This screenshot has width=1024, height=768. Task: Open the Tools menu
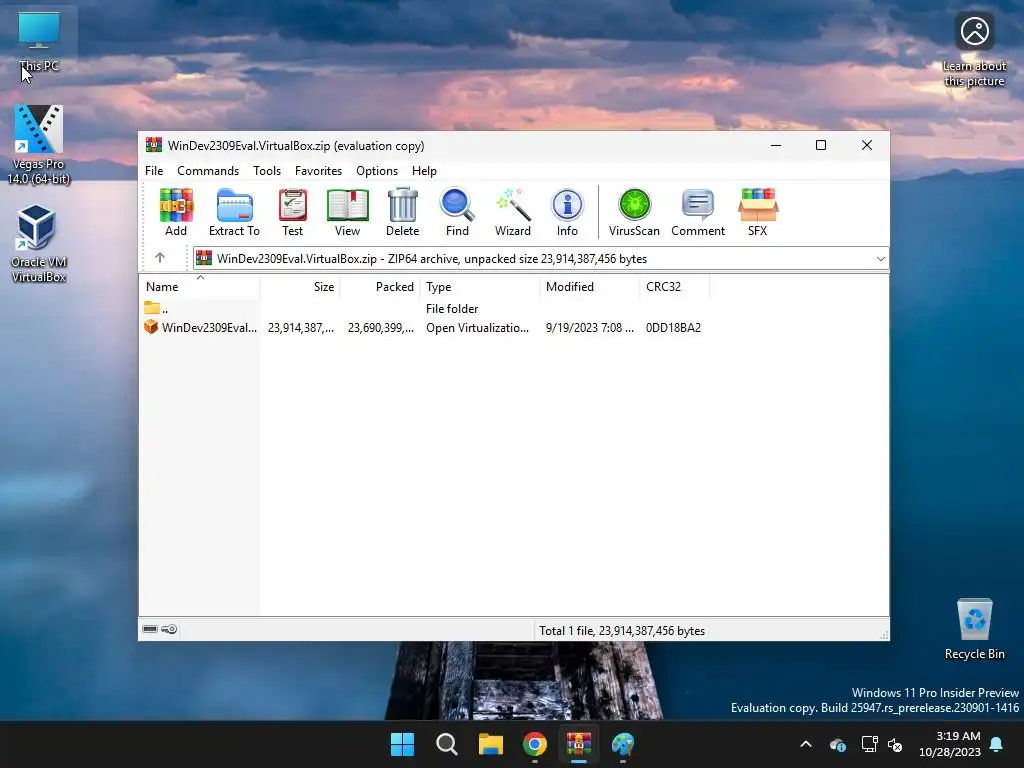pos(266,170)
